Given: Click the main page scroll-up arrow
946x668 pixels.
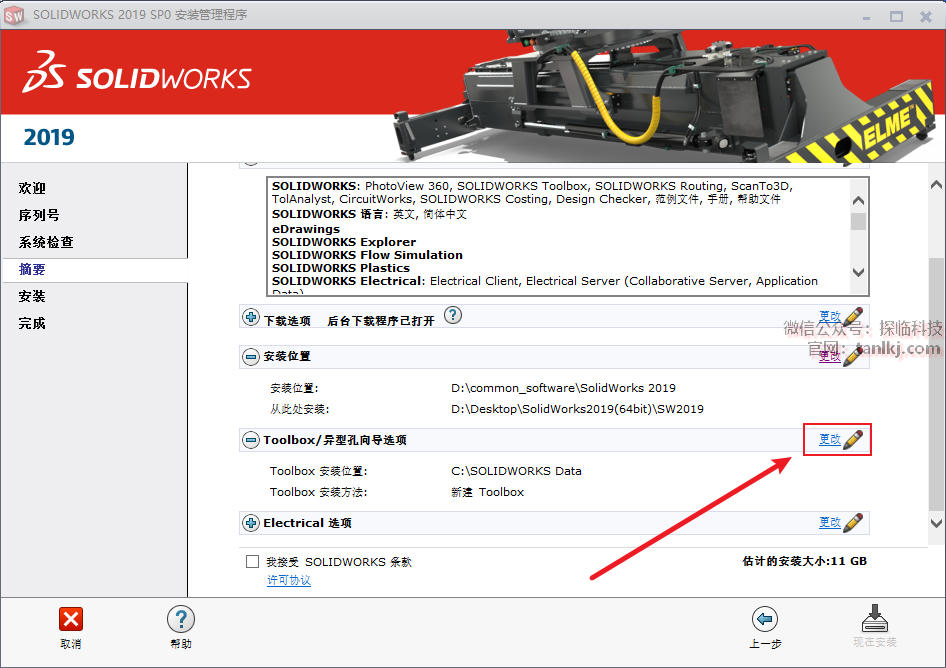Looking at the screenshot, I should click(936, 185).
